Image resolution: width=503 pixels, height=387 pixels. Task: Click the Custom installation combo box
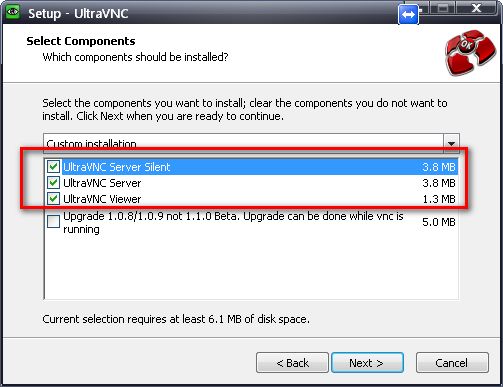pyautogui.click(x=251, y=143)
